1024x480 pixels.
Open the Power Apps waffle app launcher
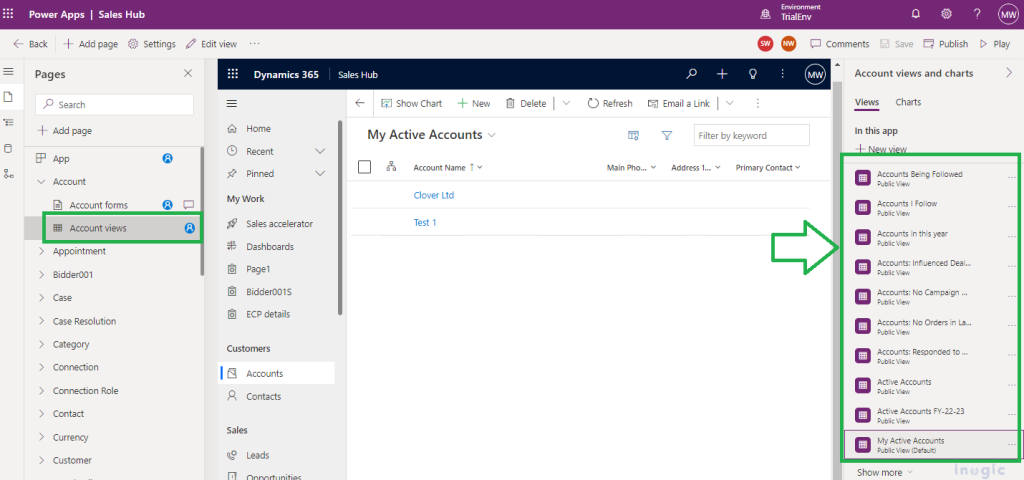10,14
